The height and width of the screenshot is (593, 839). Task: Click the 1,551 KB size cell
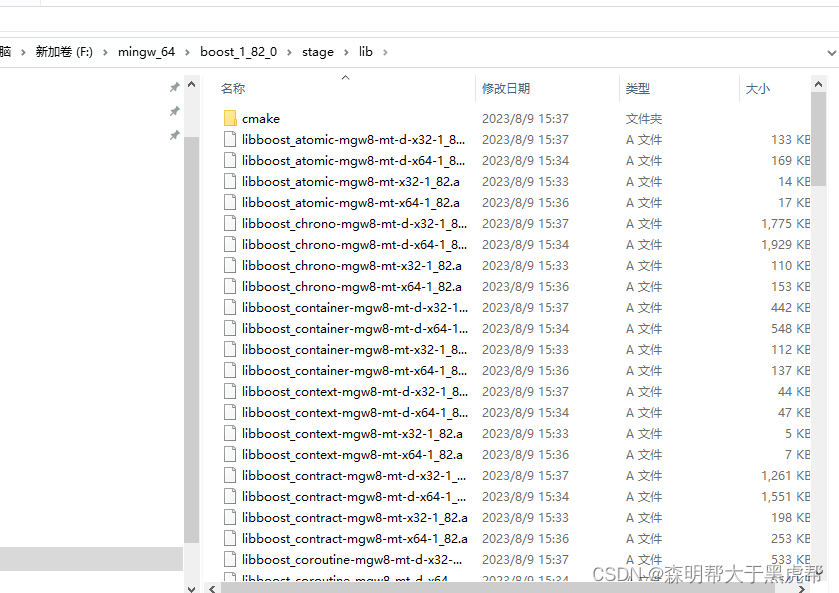(785, 497)
